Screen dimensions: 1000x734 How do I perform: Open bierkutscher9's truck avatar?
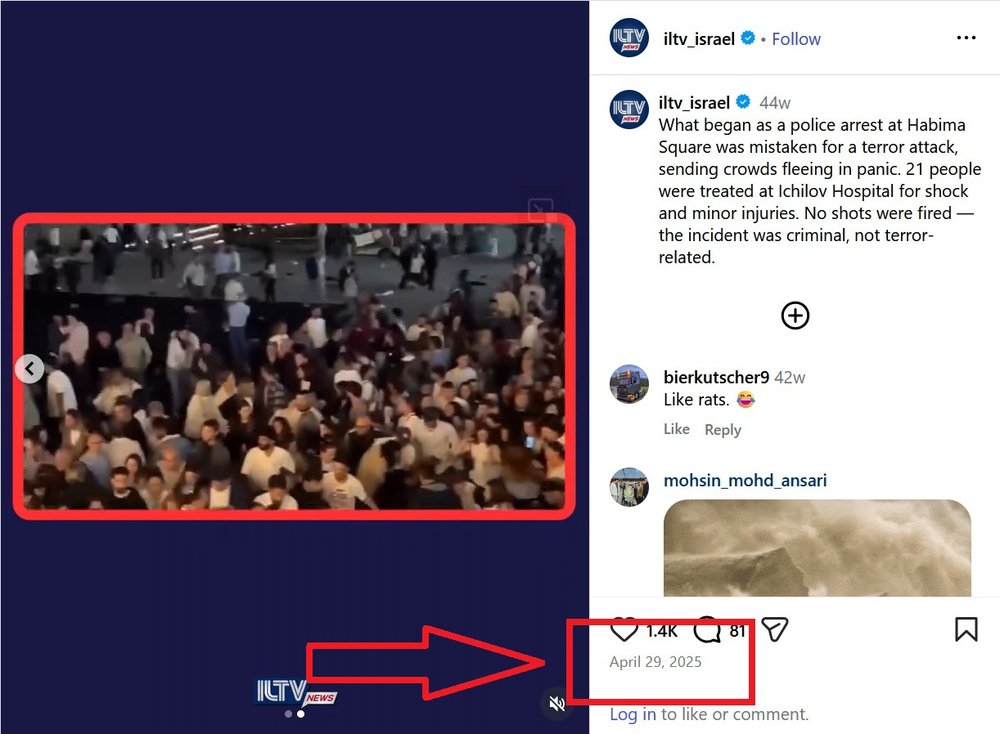[x=629, y=384]
